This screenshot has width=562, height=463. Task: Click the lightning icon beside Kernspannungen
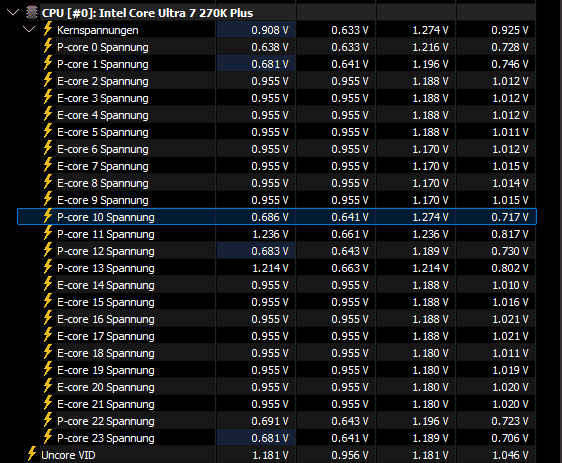click(48, 29)
